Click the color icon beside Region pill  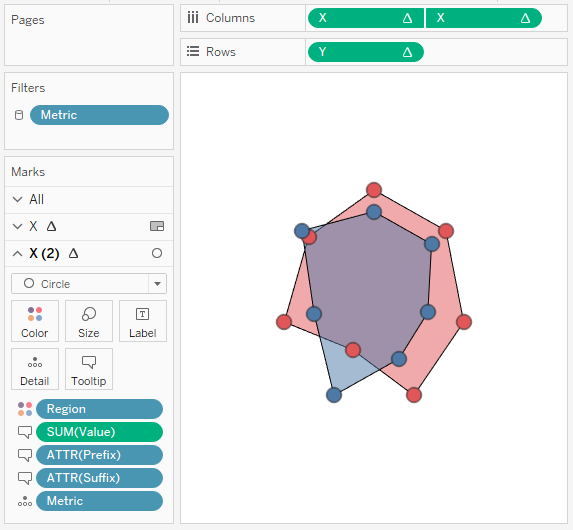(25, 409)
